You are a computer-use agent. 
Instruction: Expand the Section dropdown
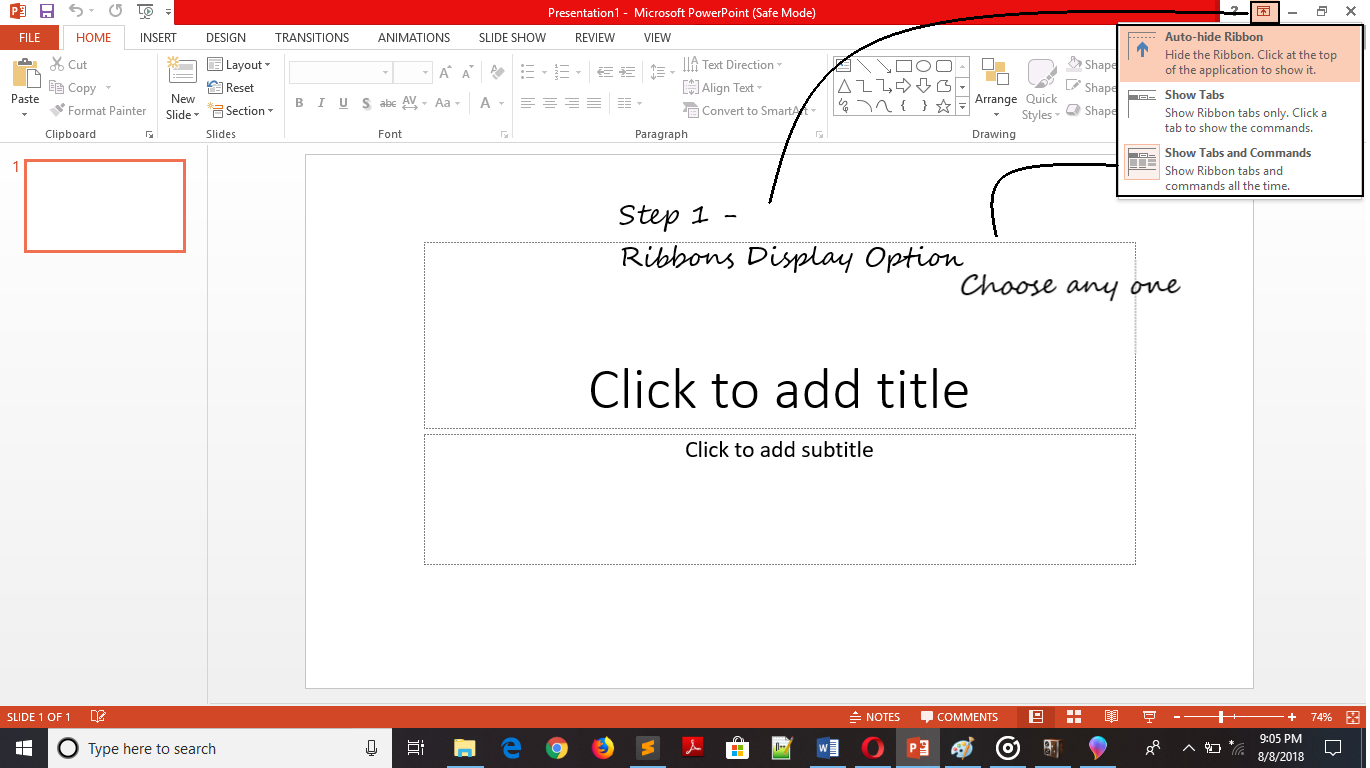pos(241,111)
